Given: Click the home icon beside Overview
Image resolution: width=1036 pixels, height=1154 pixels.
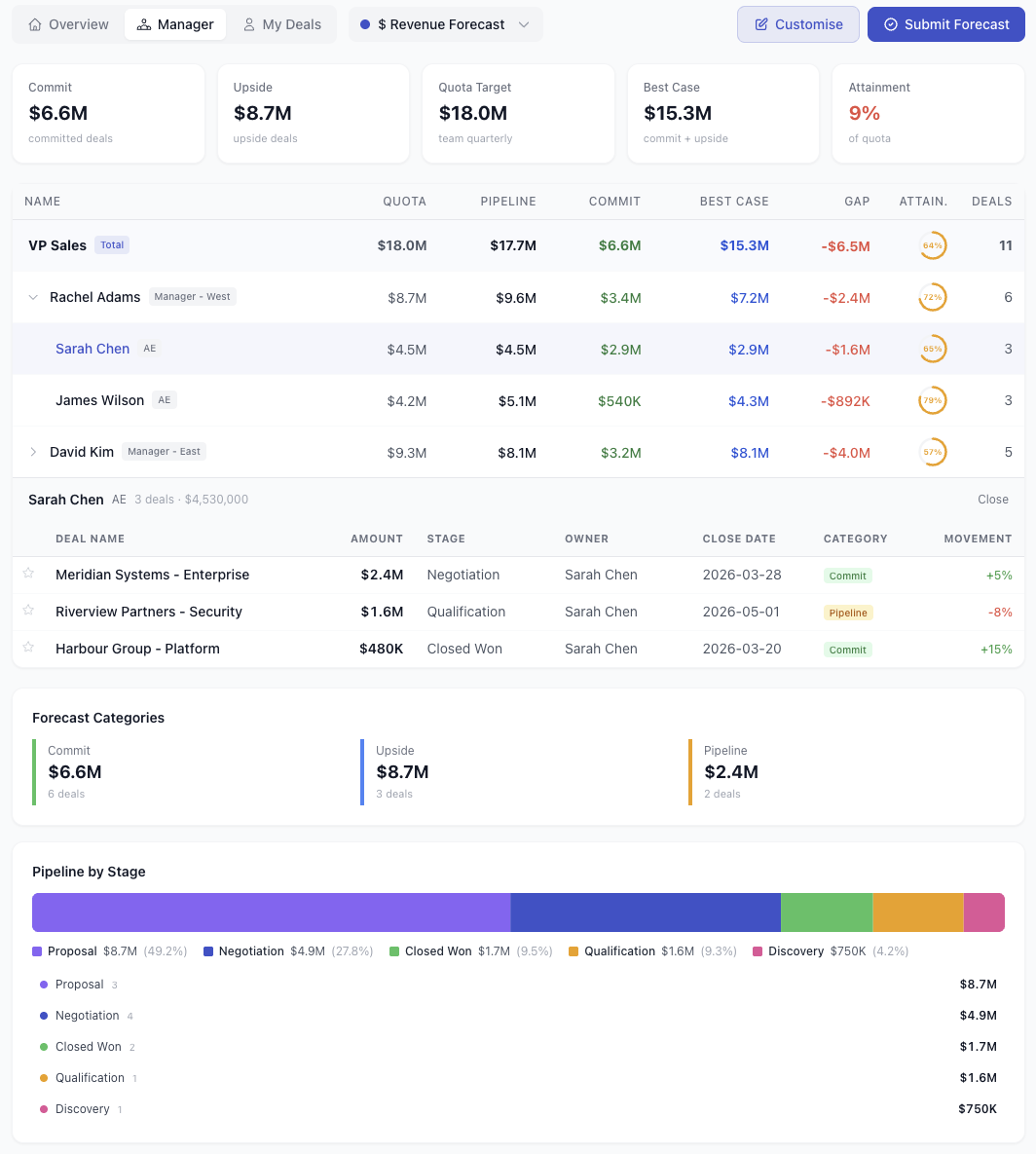Looking at the screenshot, I should pyautogui.click(x=34, y=23).
